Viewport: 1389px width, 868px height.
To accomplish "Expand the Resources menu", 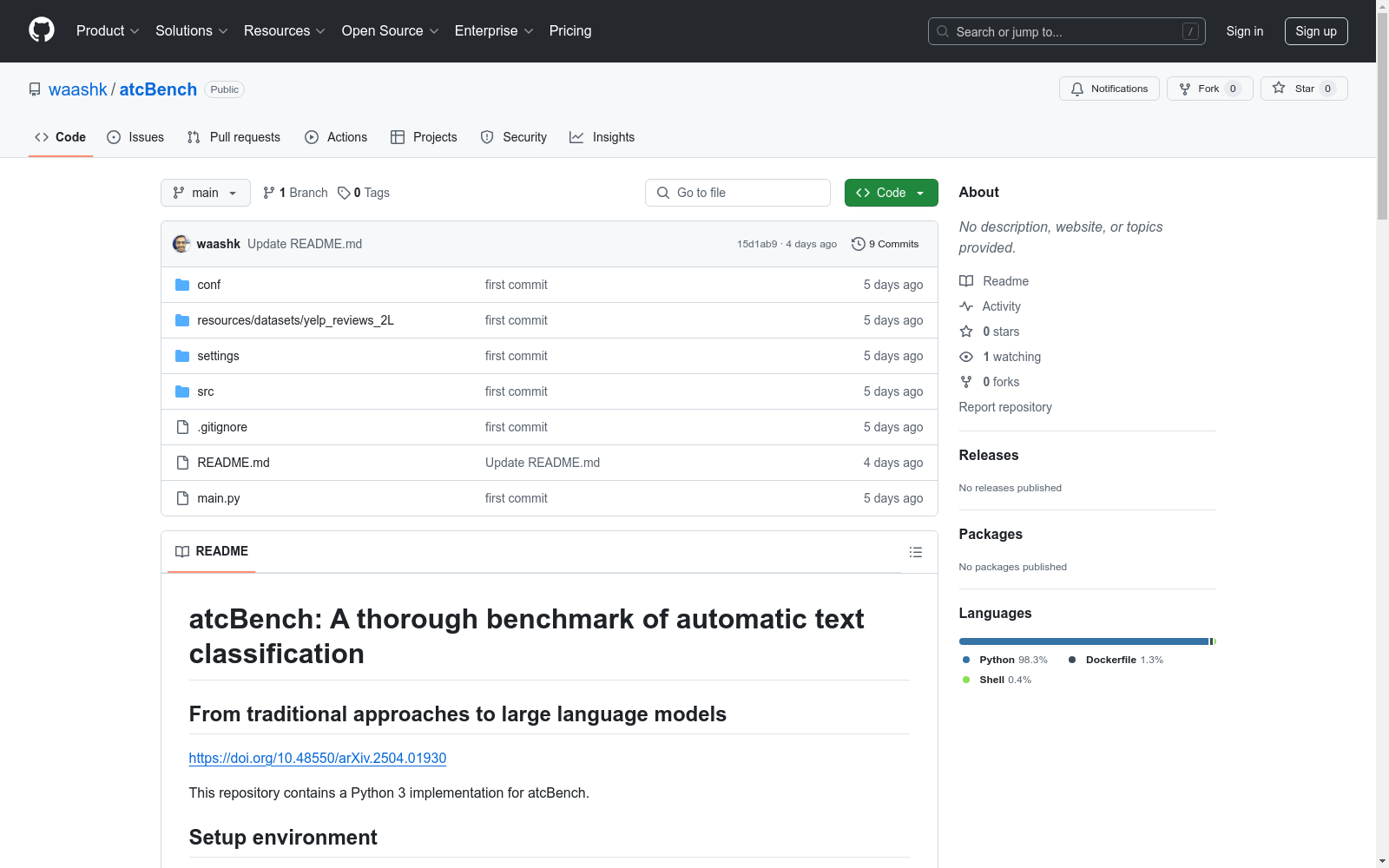I will coord(285,31).
